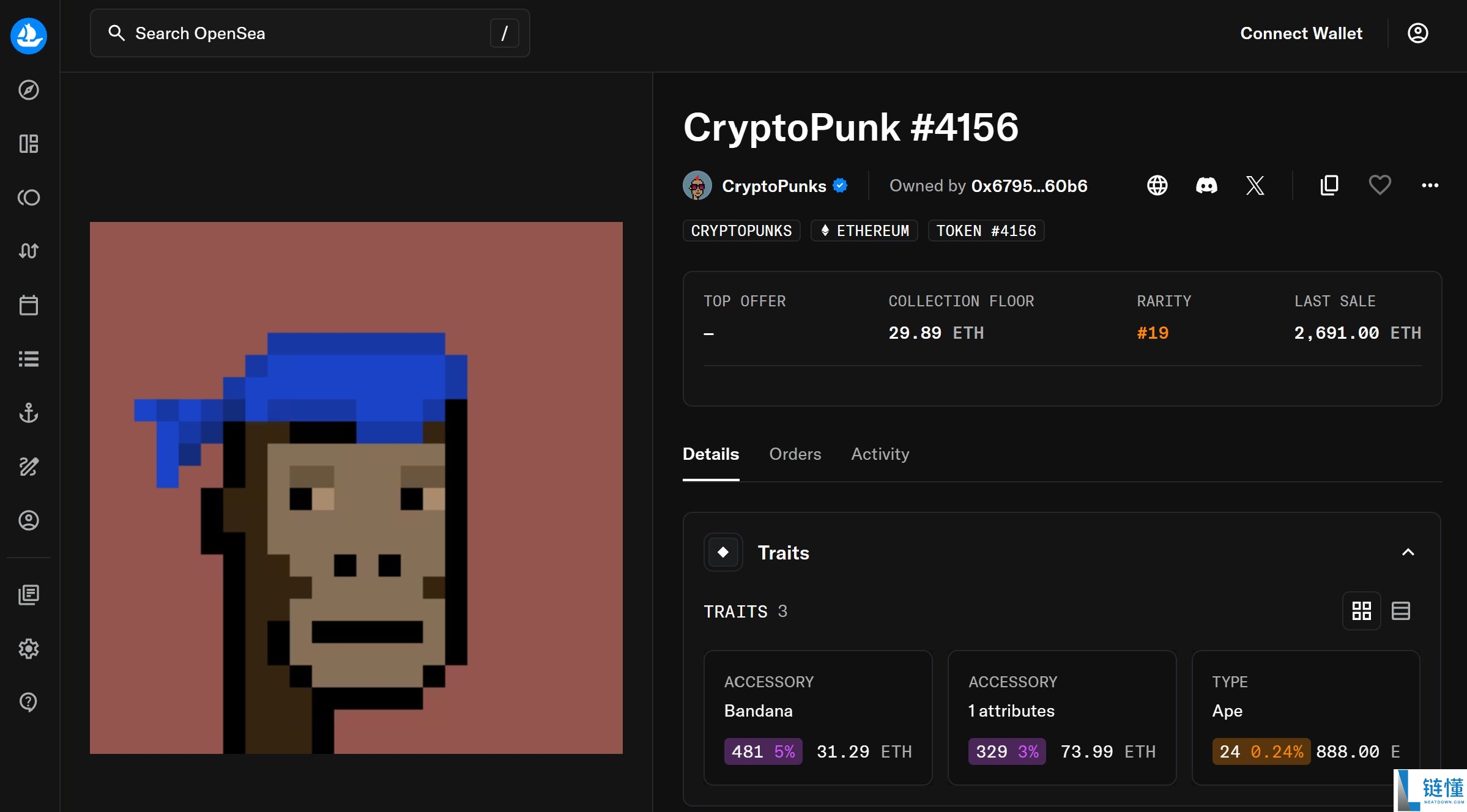Open the Studio pencil icon in sidebar
The image size is (1467, 812).
click(x=29, y=467)
